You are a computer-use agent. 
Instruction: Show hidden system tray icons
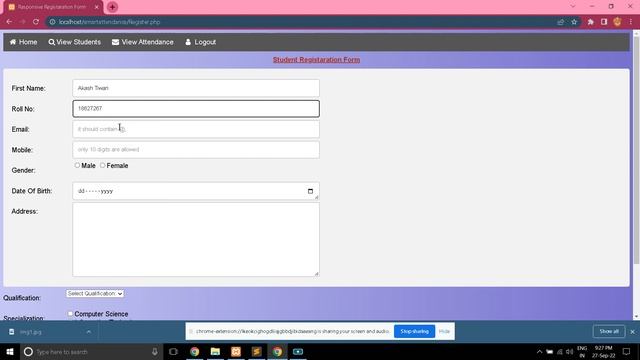point(539,351)
